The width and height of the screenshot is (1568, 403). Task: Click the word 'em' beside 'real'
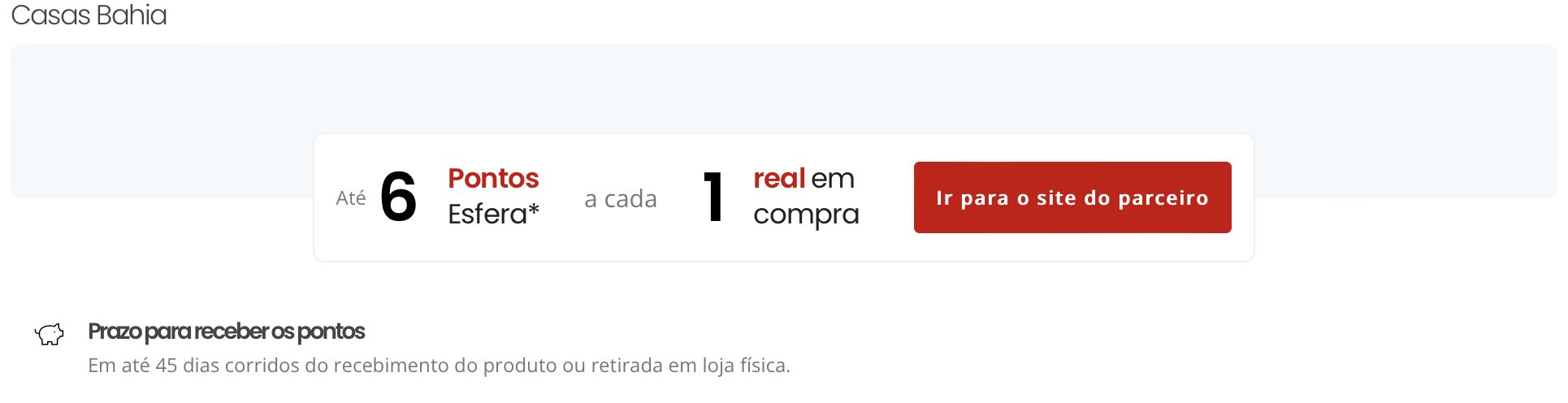point(833,179)
